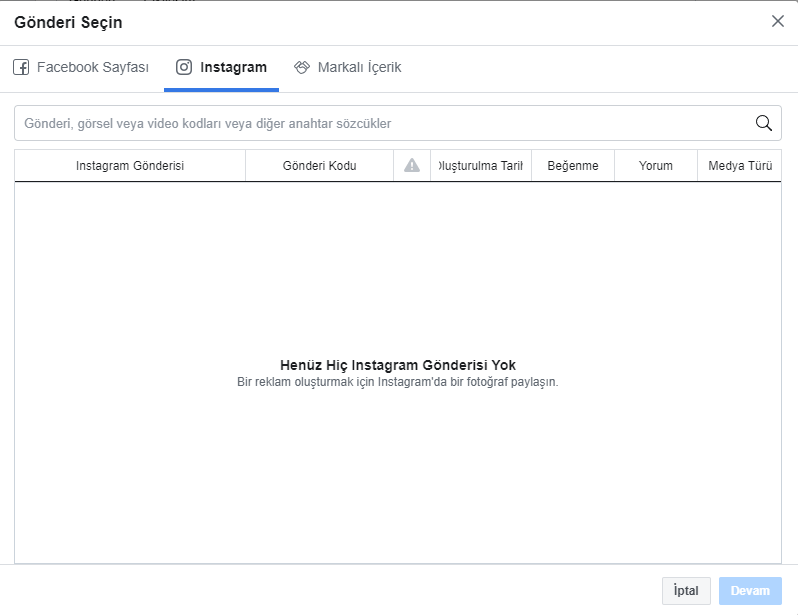Image resolution: width=798 pixels, height=615 pixels.
Task: Click the Instagram camera icon
Action: pos(184,67)
